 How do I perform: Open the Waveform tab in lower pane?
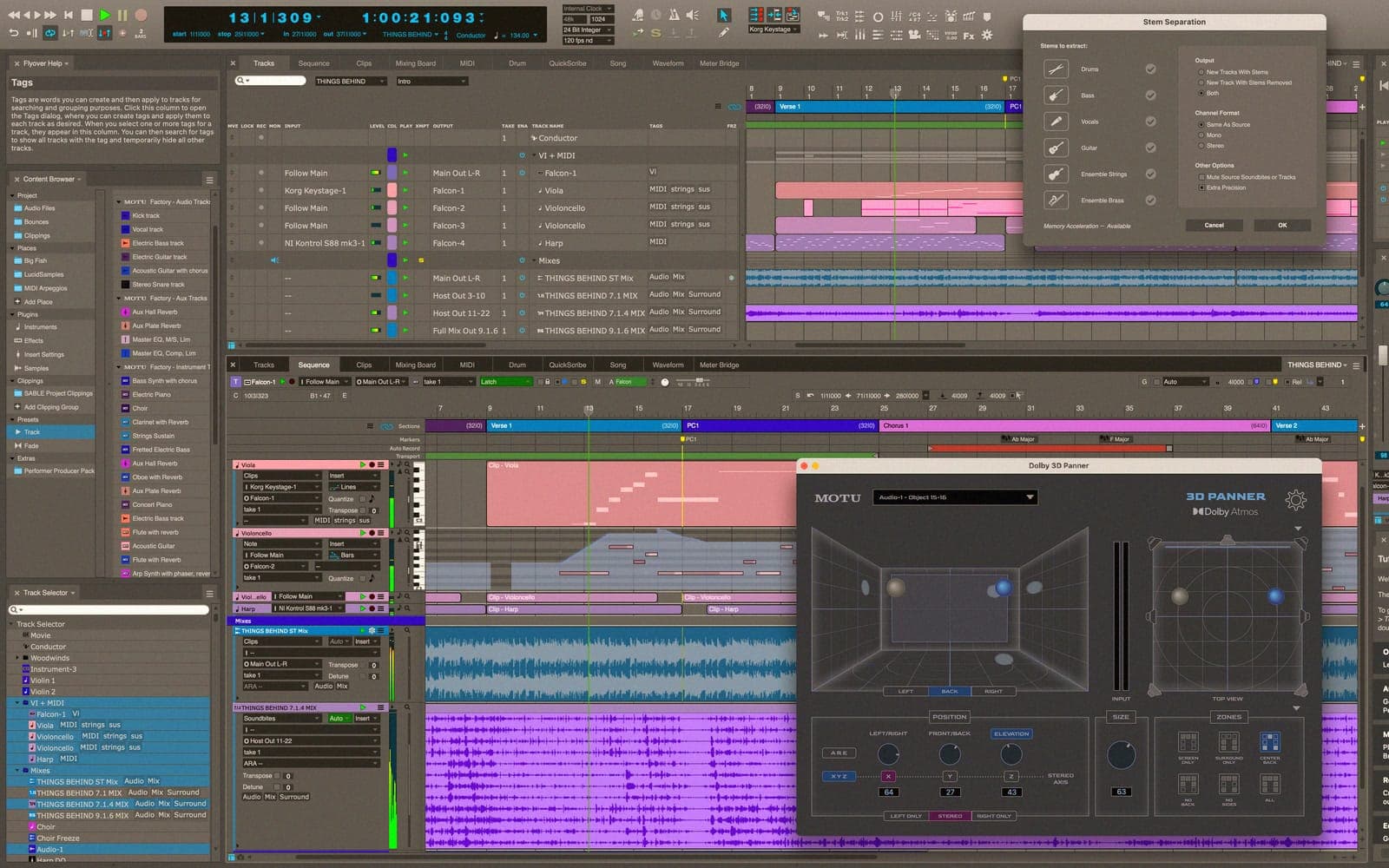point(668,365)
